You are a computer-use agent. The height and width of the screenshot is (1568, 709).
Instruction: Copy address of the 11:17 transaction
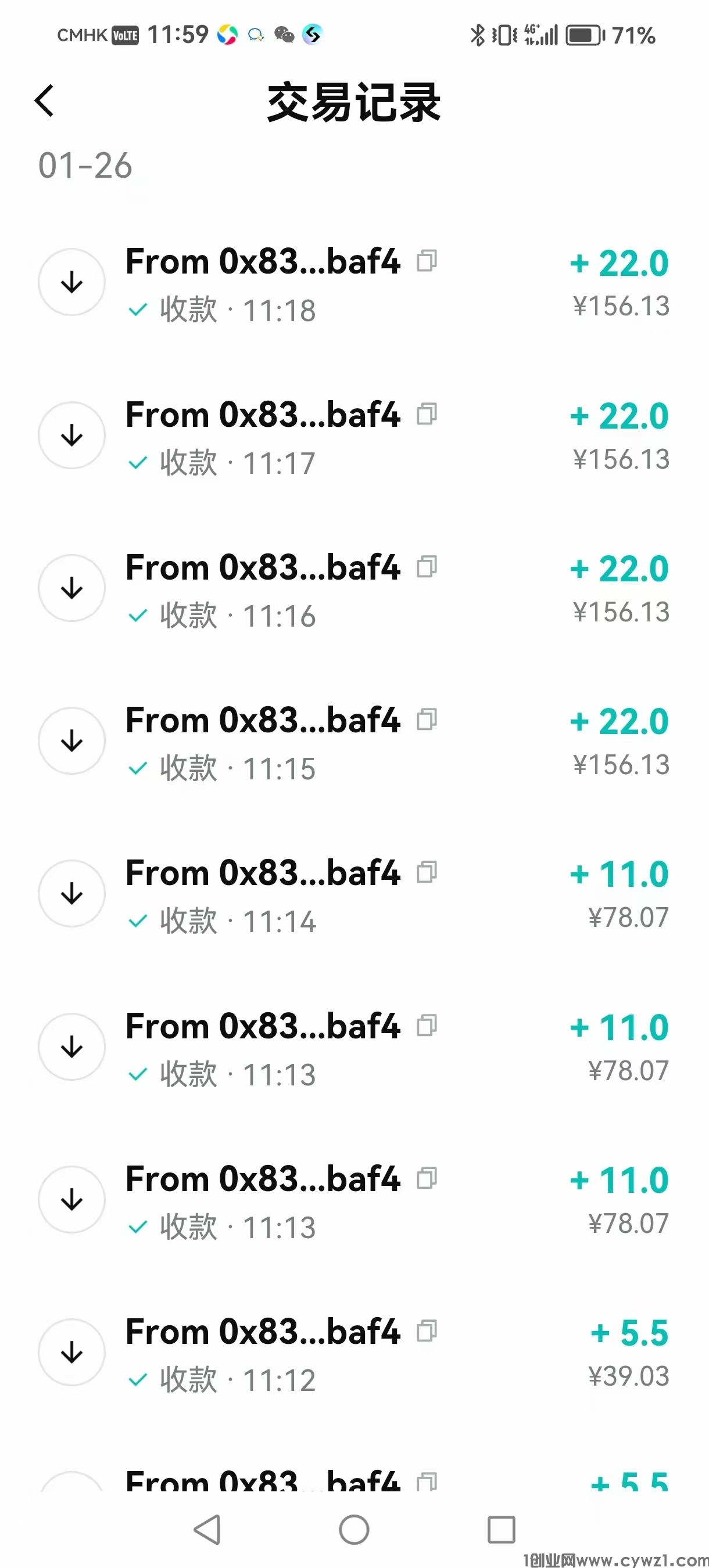[x=427, y=415]
